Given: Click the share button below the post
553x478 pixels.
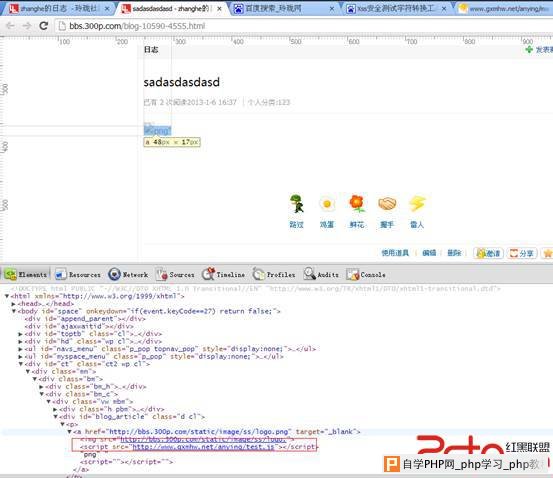Looking at the screenshot, I should pos(522,253).
